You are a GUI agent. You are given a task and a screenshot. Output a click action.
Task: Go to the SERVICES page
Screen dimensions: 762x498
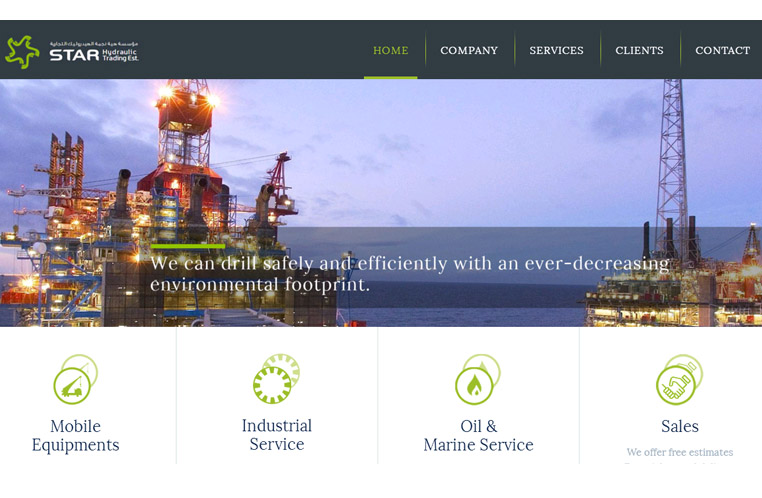(x=556, y=51)
